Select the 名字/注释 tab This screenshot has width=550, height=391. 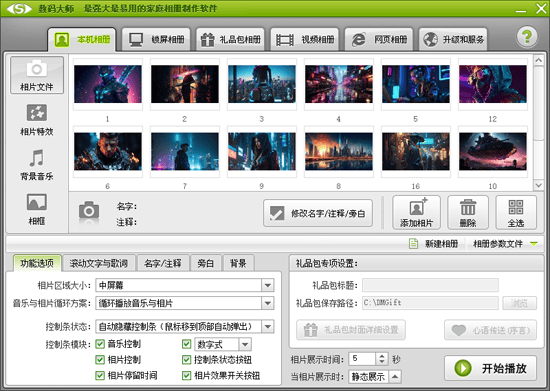163,263
